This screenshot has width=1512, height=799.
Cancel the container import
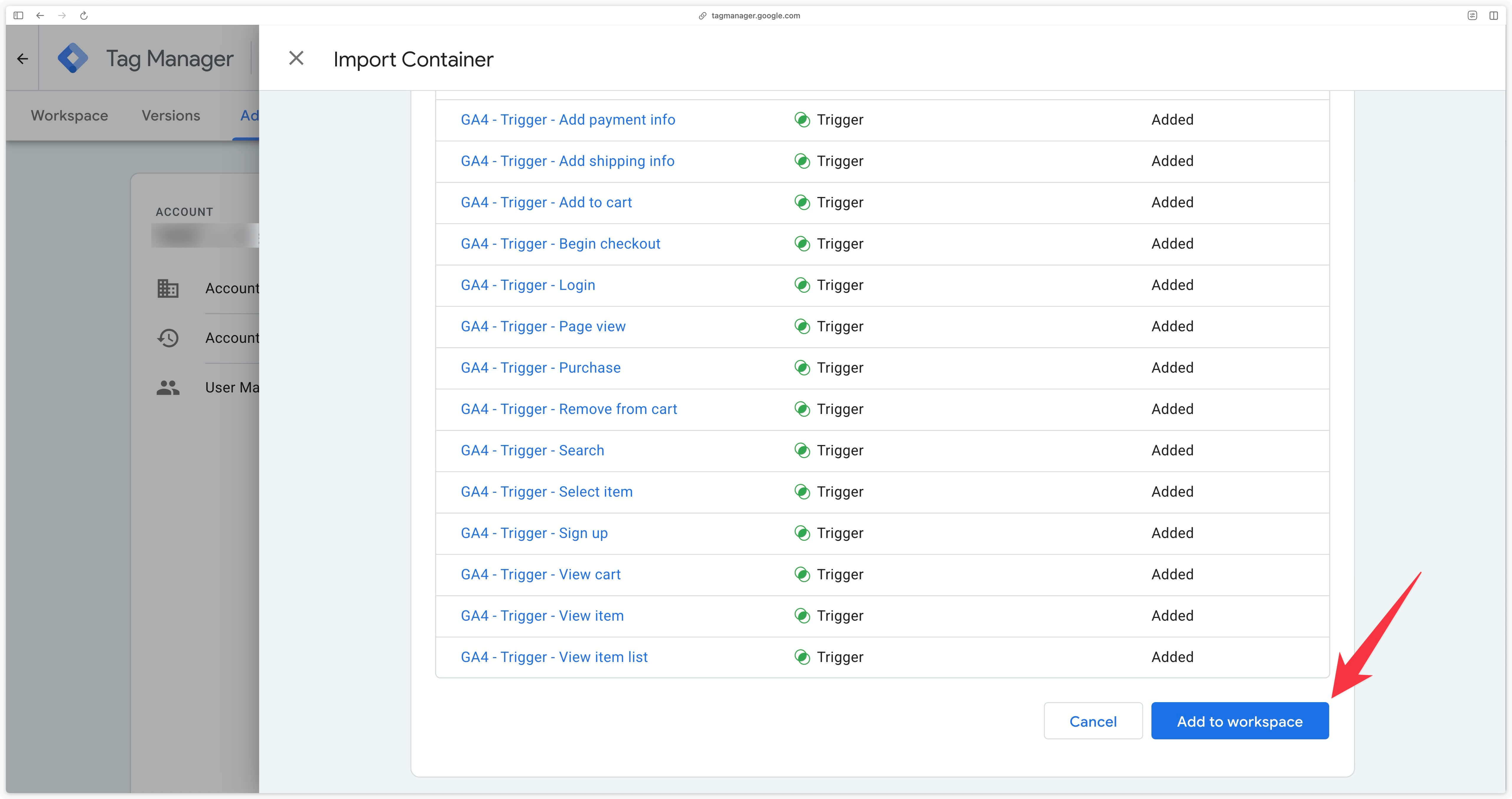click(x=1093, y=721)
